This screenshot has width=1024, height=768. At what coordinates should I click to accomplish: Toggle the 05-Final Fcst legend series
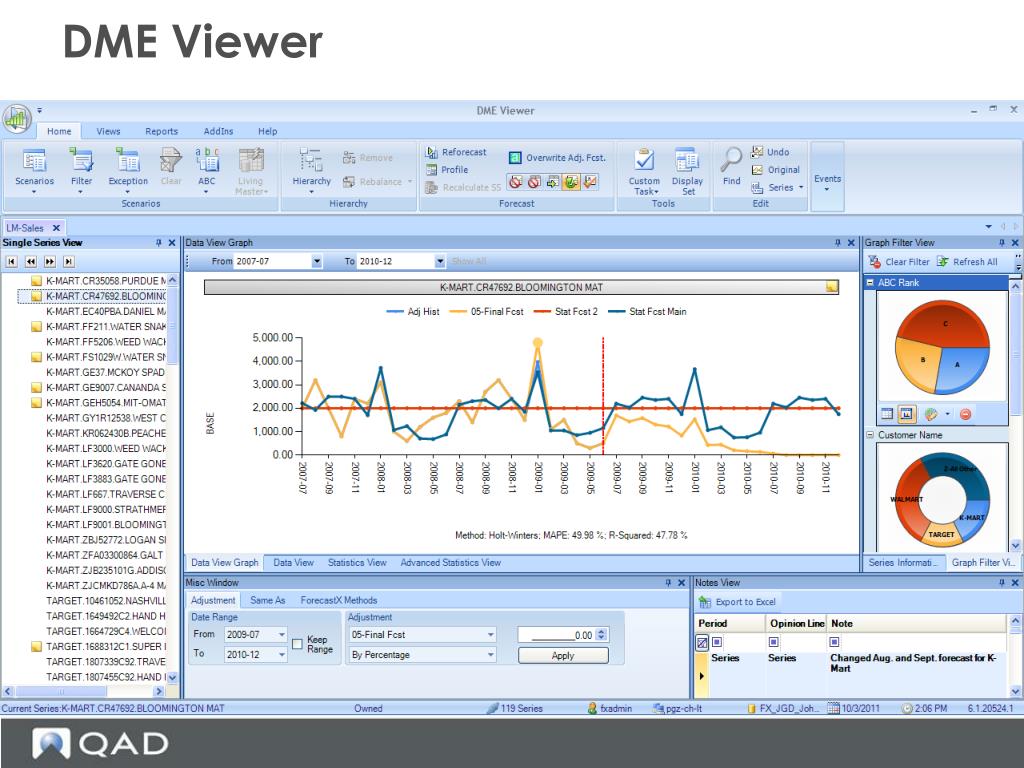pos(487,312)
